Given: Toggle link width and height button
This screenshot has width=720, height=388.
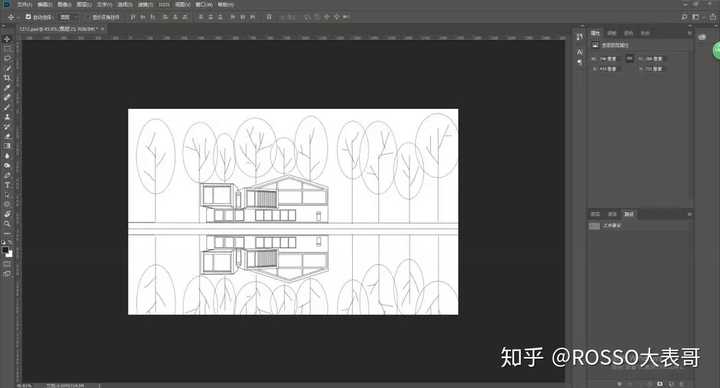Looking at the screenshot, I should coord(629,58).
